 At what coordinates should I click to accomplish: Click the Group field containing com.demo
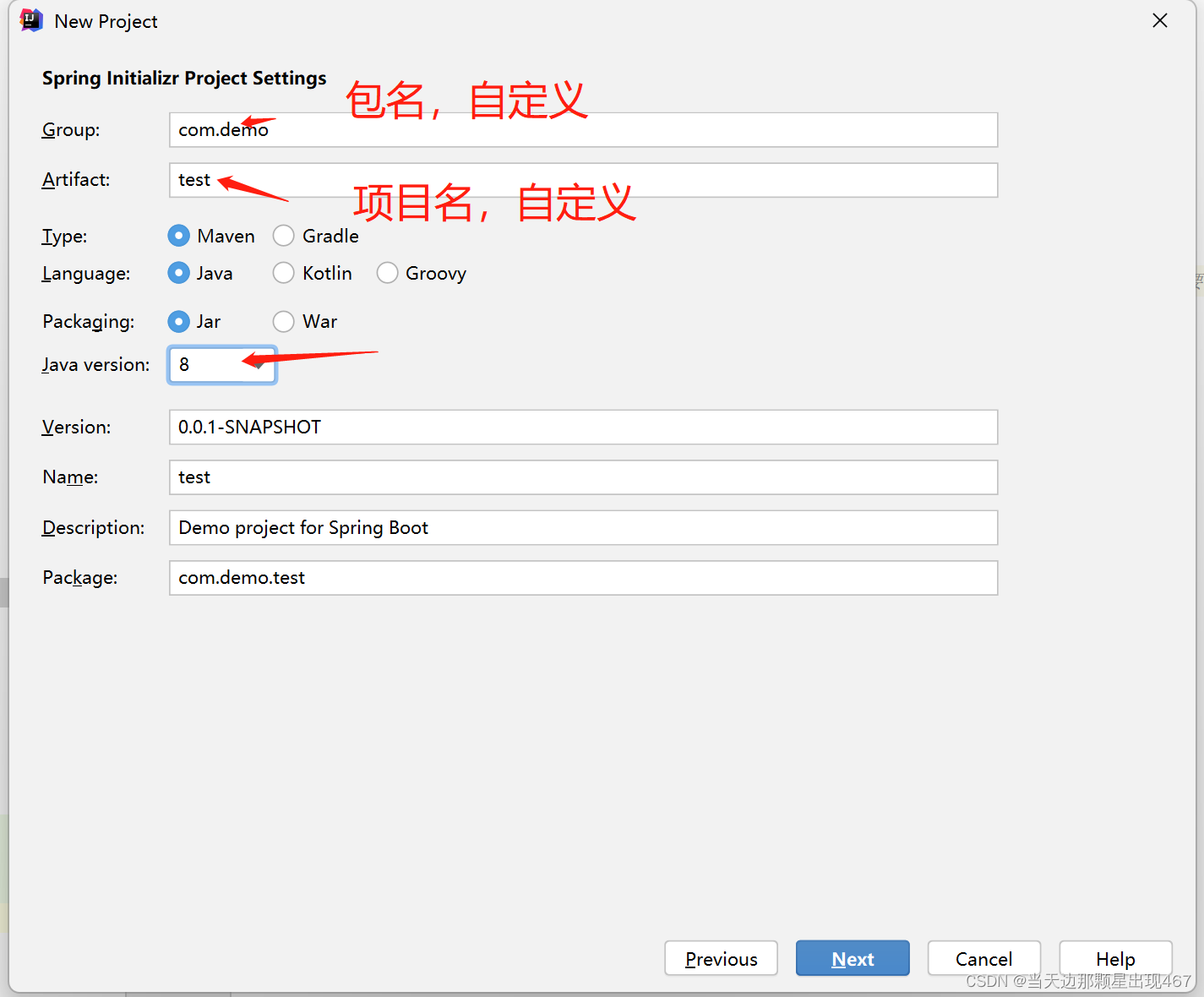tap(583, 129)
